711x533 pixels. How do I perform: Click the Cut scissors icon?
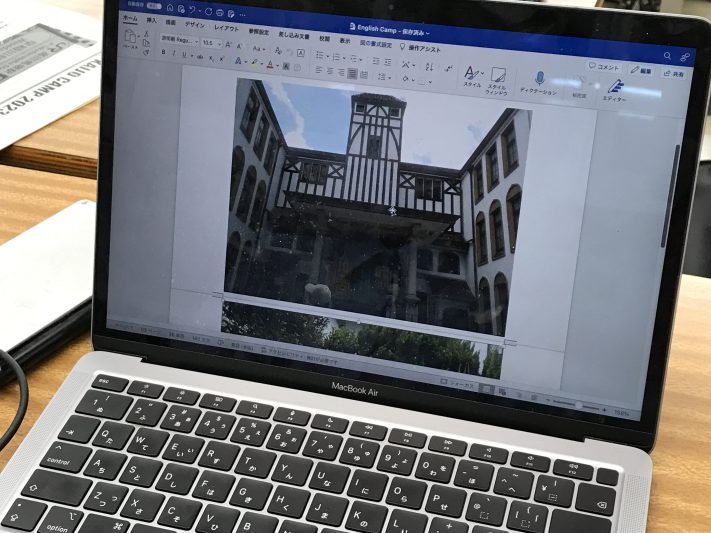coord(146,34)
